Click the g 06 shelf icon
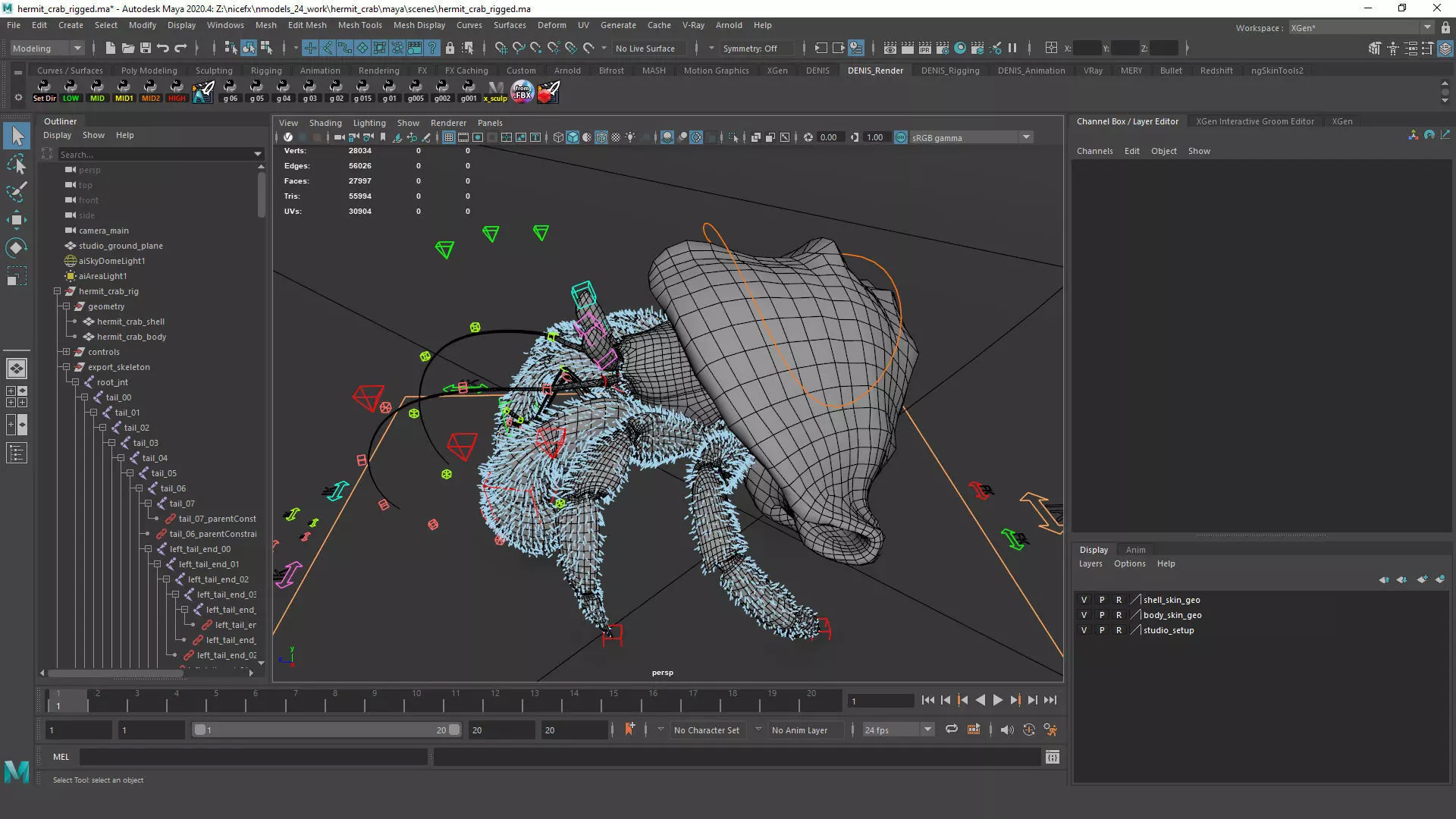1456x819 pixels. coord(230,91)
